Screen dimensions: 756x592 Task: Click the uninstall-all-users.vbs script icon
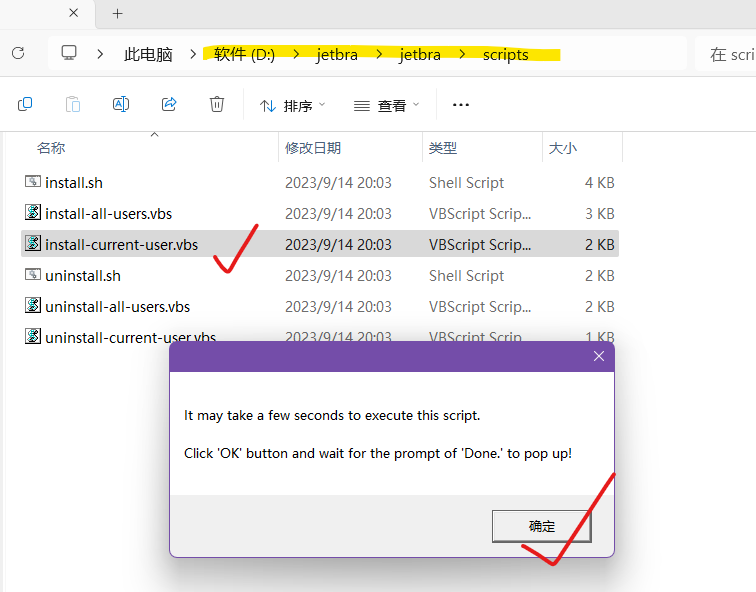(x=33, y=305)
